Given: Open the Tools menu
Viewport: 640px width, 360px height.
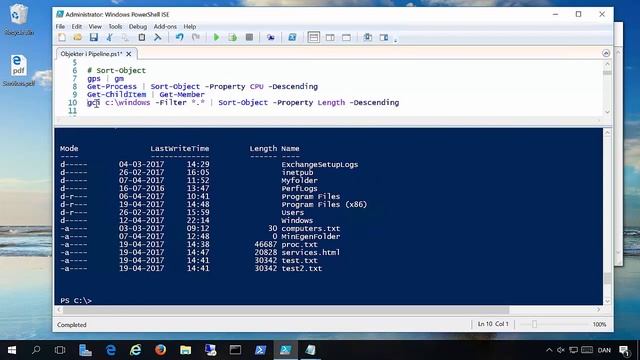Looking at the screenshot, I should pyautogui.click(x=115, y=27).
